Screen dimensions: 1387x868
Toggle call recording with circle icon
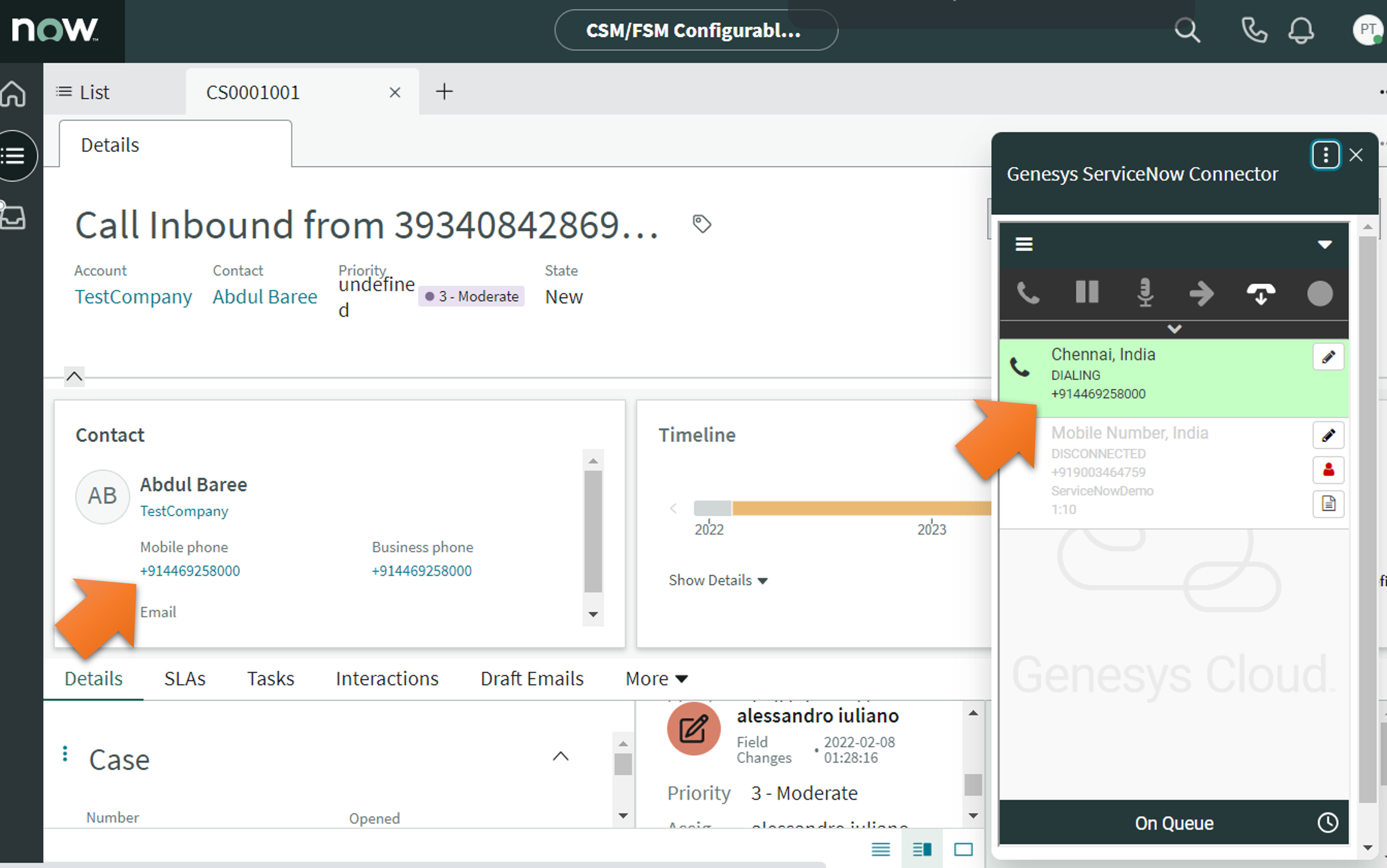click(x=1319, y=293)
